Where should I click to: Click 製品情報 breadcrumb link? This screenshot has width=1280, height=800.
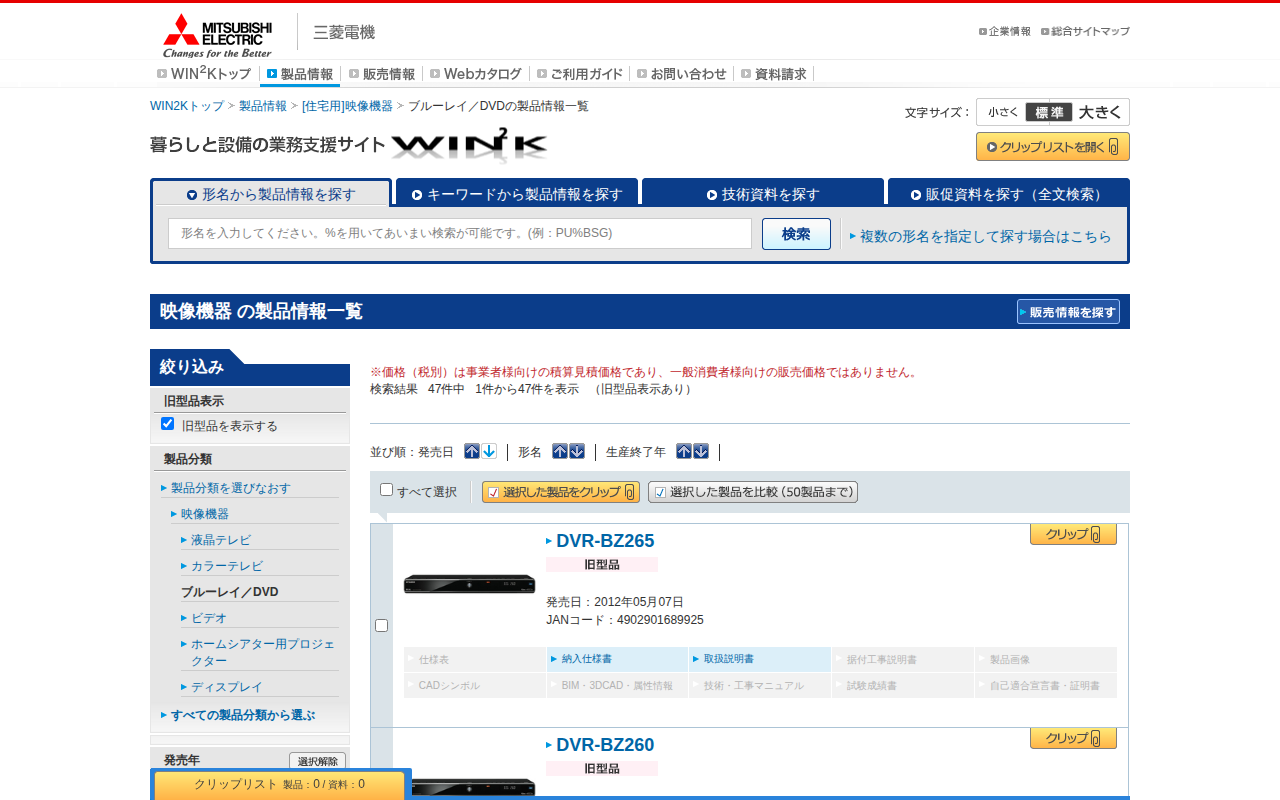(x=263, y=106)
